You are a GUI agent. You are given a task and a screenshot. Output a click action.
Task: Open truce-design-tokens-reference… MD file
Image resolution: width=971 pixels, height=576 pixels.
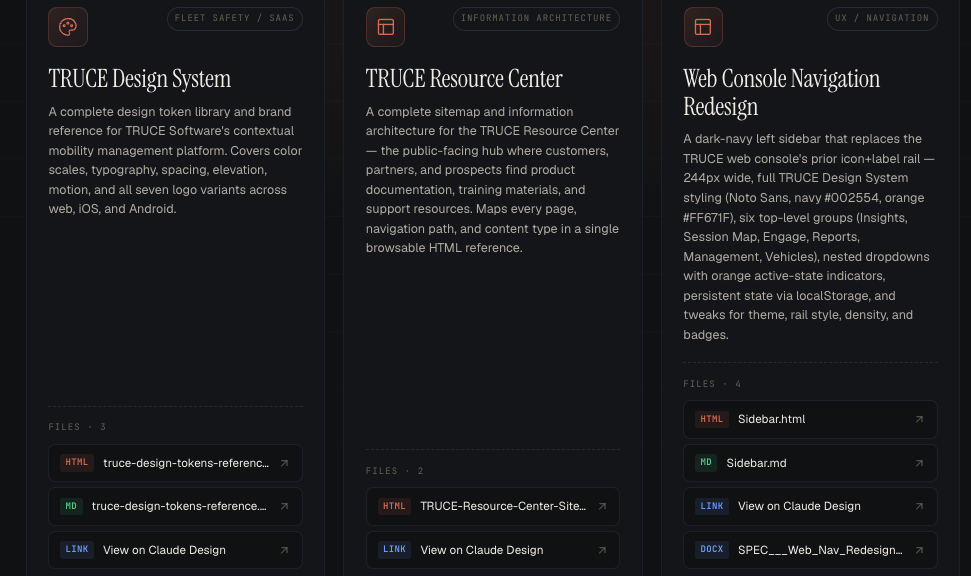tap(175, 507)
